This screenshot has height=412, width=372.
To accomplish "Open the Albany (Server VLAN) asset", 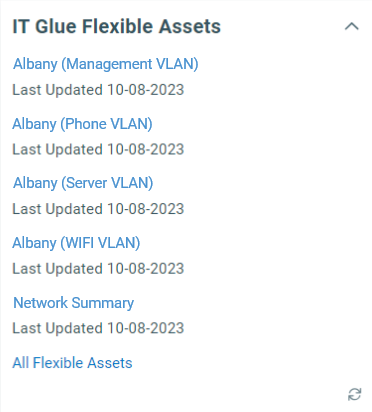I will point(83,183).
